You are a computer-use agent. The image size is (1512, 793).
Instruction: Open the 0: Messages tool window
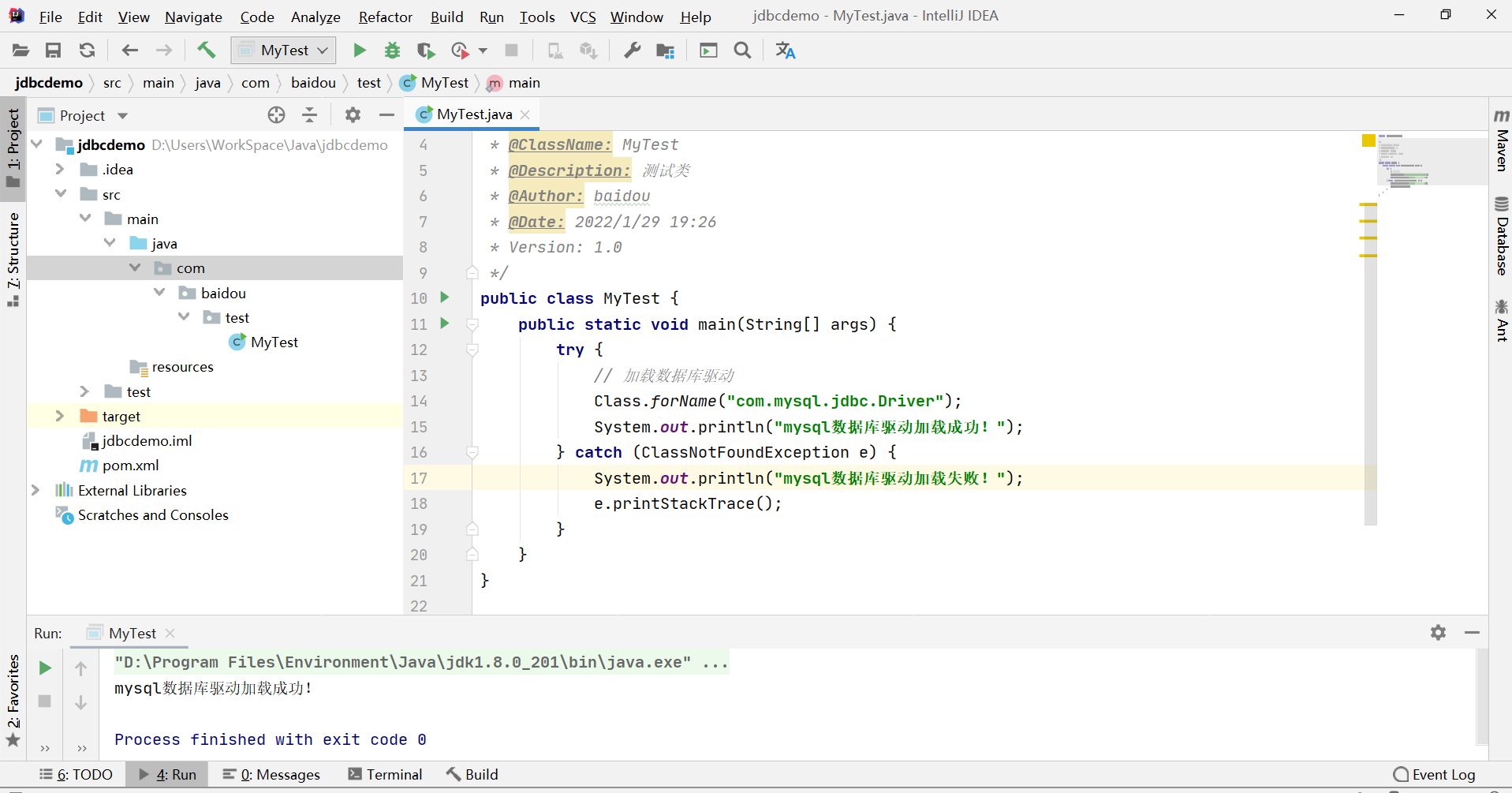[x=271, y=774]
